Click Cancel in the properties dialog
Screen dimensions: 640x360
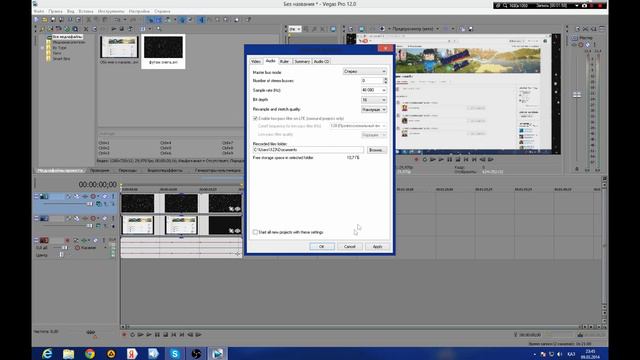(350, 247)
